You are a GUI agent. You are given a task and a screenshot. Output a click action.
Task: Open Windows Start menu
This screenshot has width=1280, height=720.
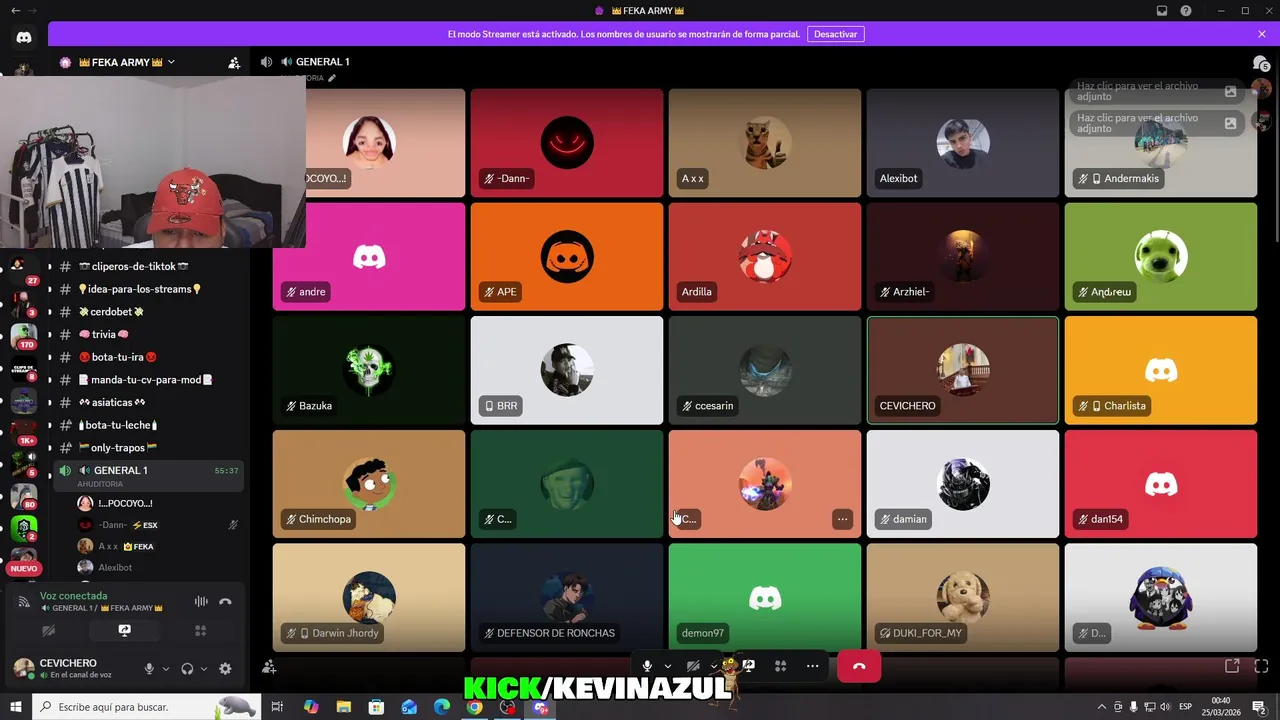pos(16,707)
